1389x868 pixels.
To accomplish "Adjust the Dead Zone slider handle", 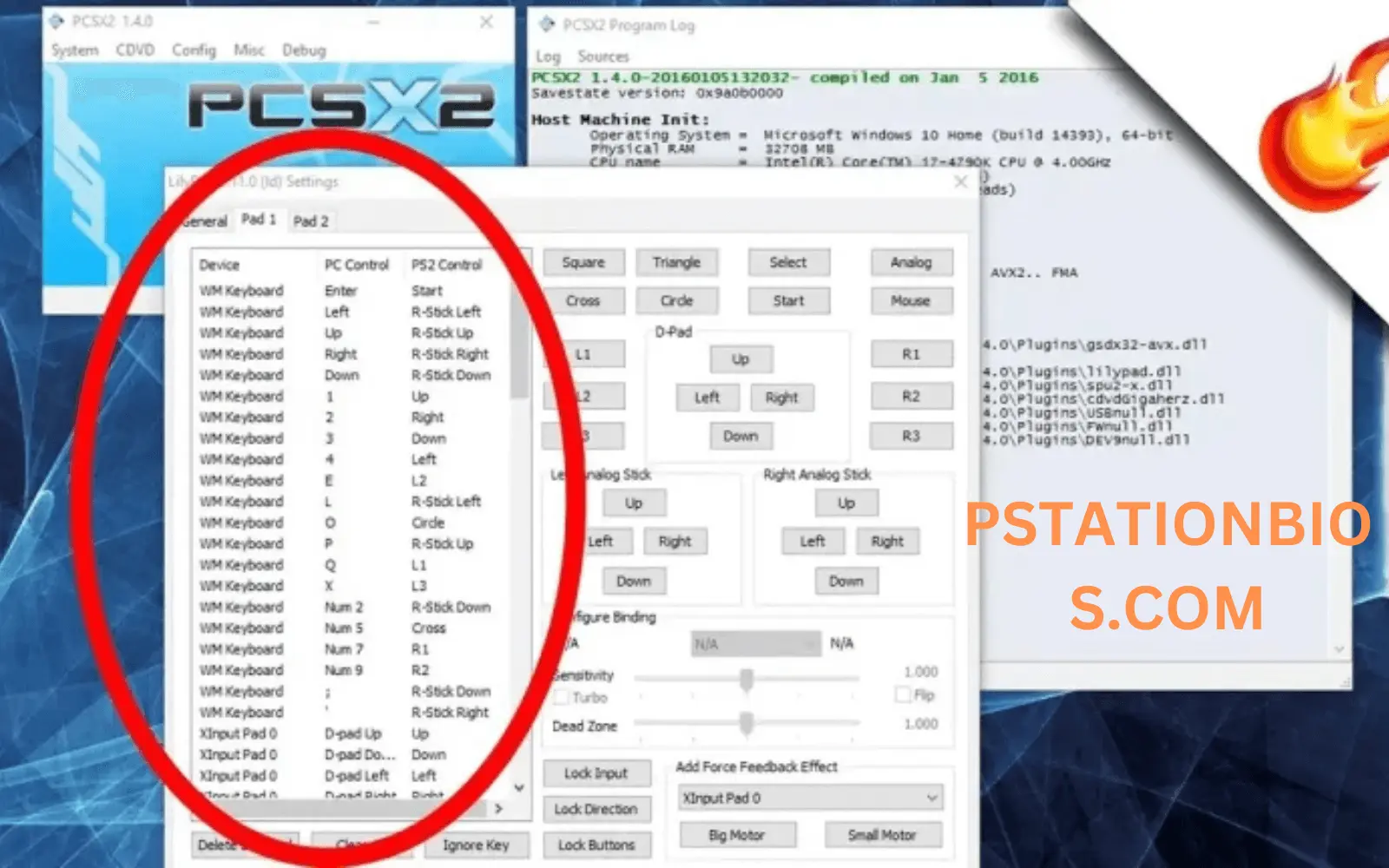I will click(747, 722).
